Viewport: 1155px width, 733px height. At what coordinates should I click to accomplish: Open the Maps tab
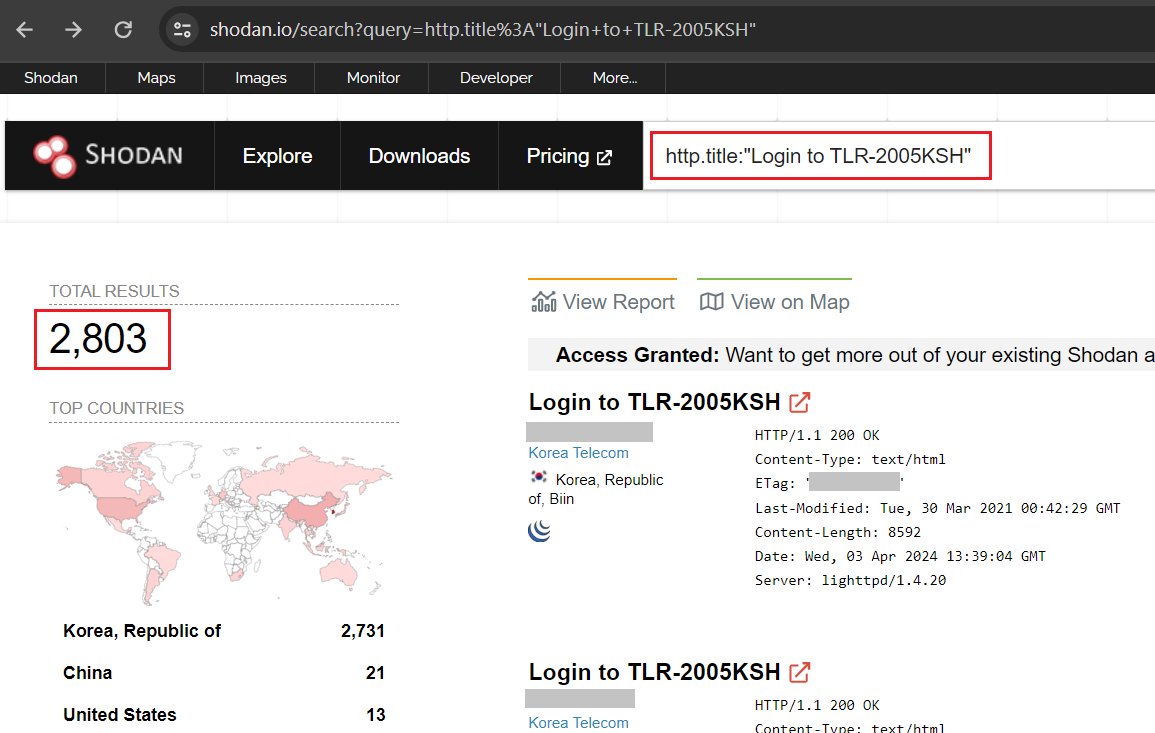point(156,77)
